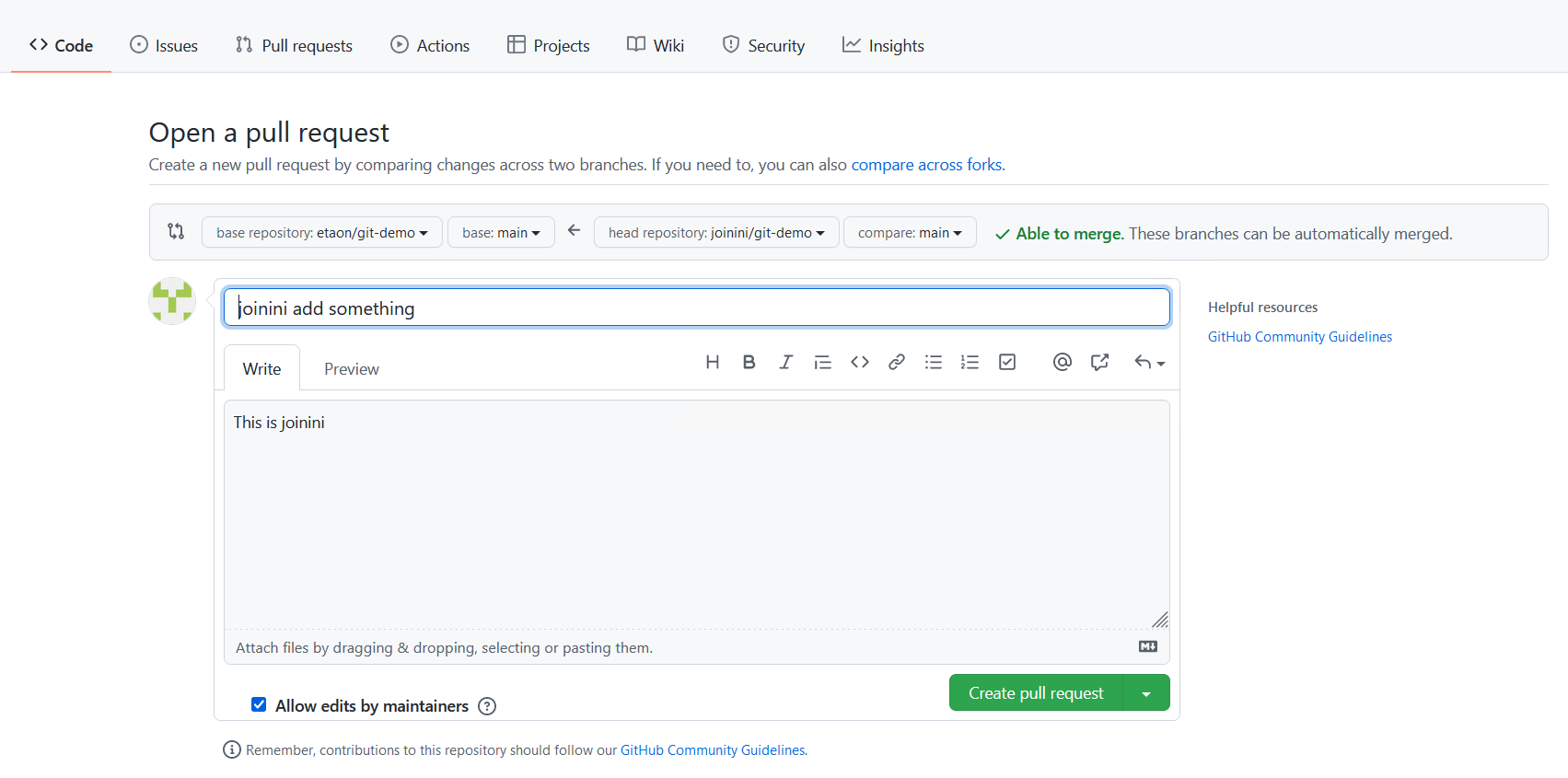Click in the description text area

tap(697, 515)
